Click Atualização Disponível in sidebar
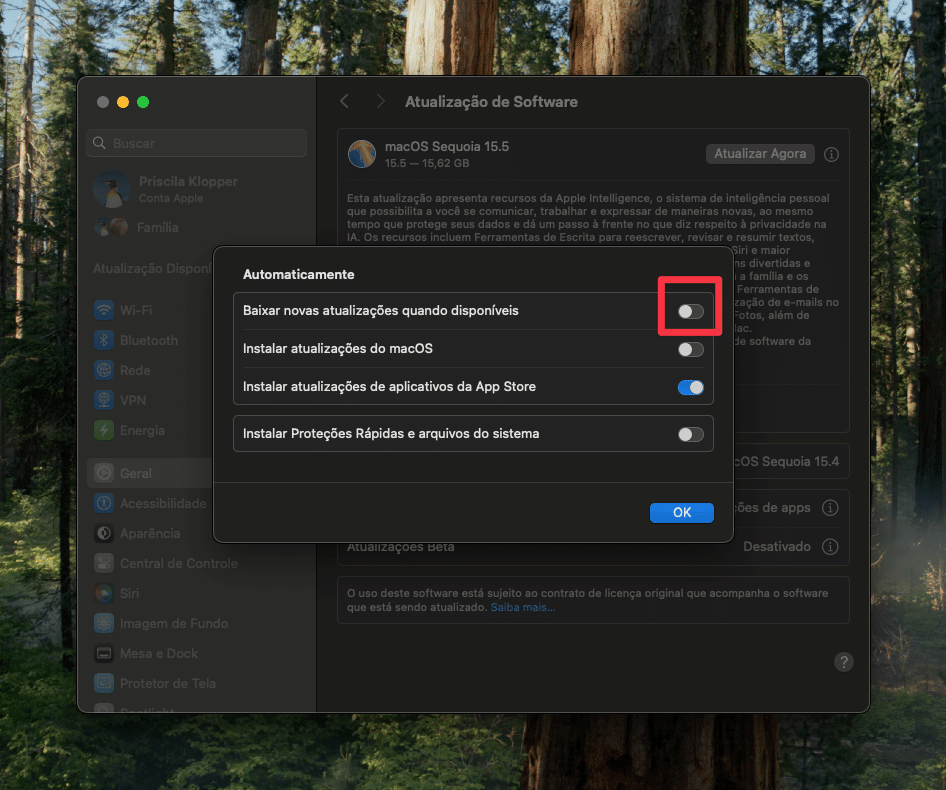Screen dimensions: 946x790 pos(153,269)
